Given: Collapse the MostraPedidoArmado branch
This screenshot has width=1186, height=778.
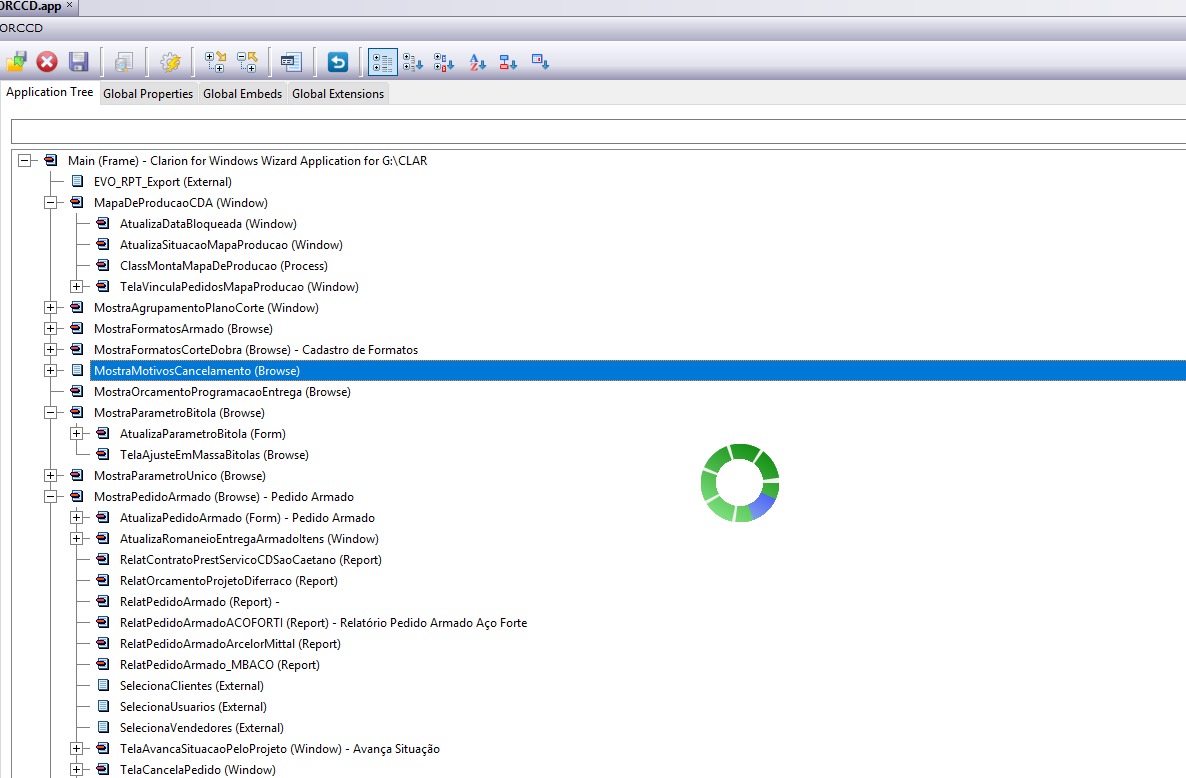Looking at the screenshot, I should 50,497.
